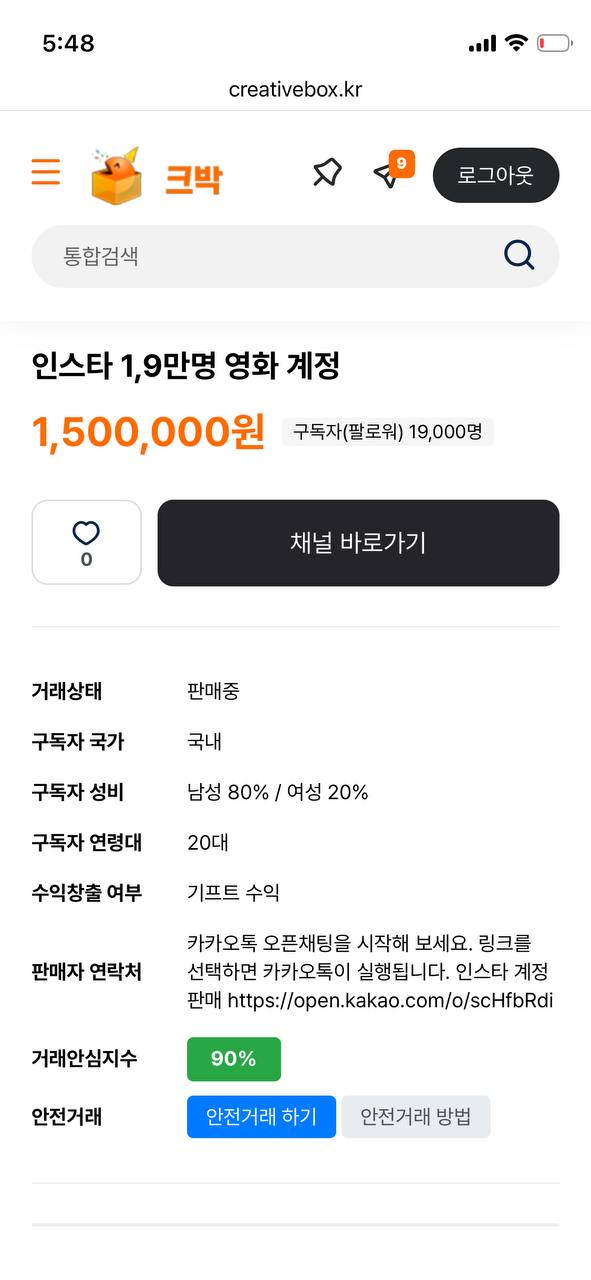Tap the creativebox.kr address bar
The width and height of the screenshot is (591, 1280).
[x=295, y=90]
